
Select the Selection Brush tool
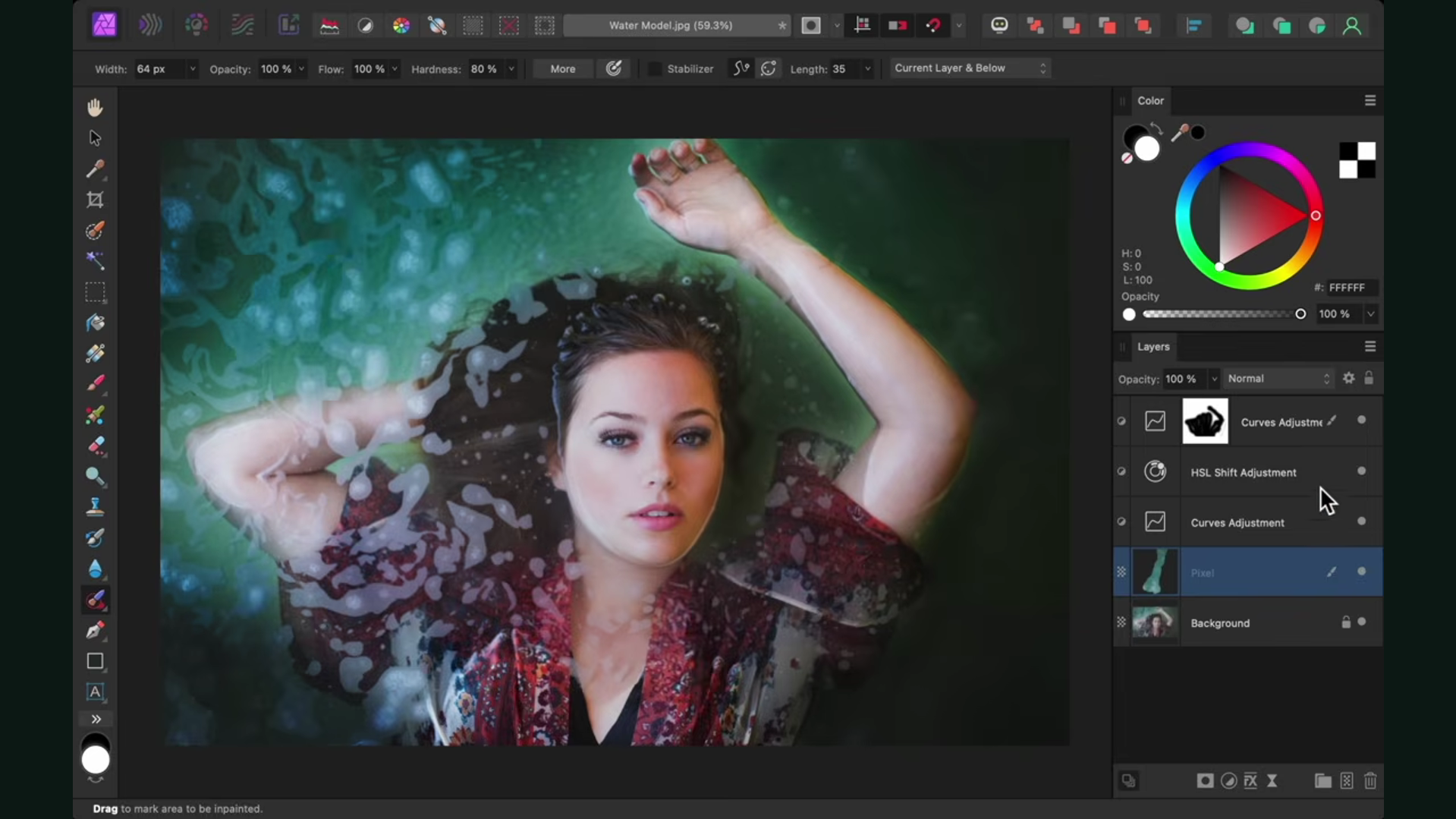95,231
